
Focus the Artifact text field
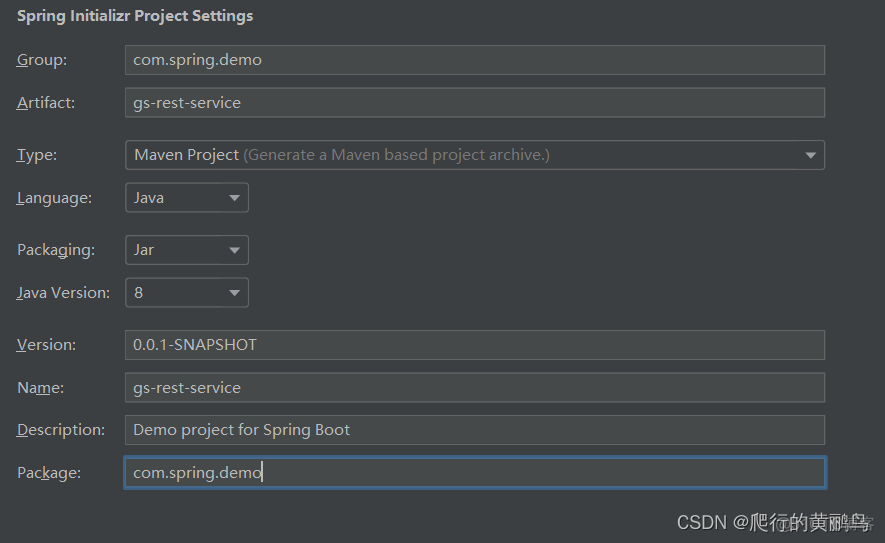pyautogui.click(x=474, y=102)
